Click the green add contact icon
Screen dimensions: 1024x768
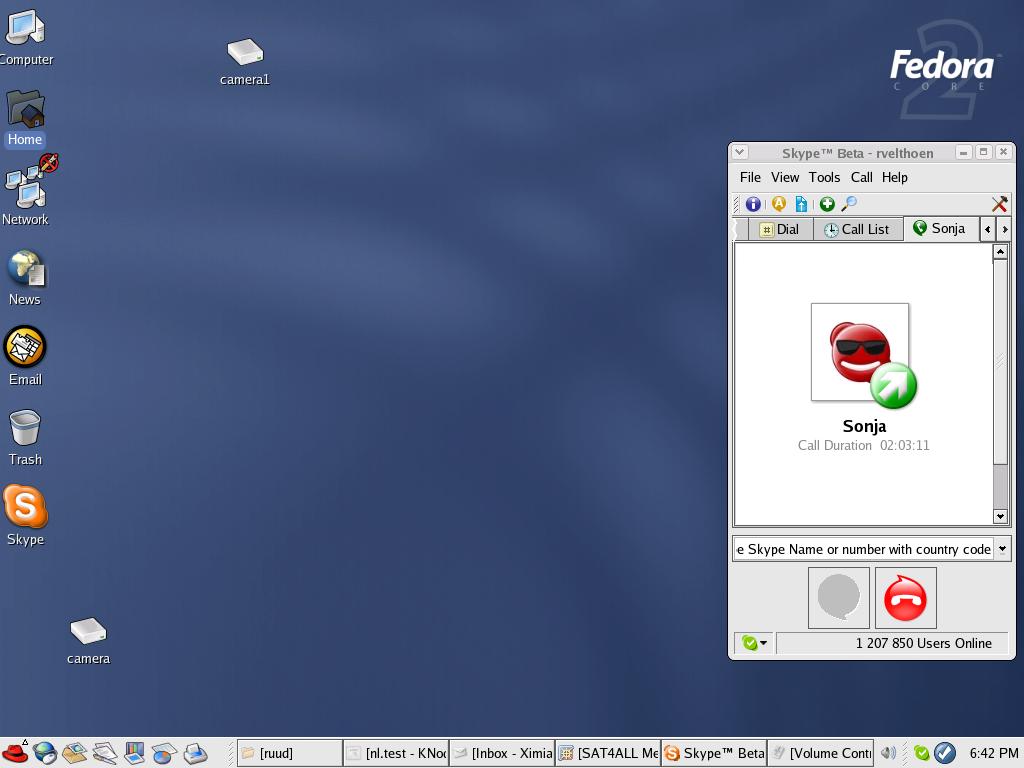coord(827,204)
